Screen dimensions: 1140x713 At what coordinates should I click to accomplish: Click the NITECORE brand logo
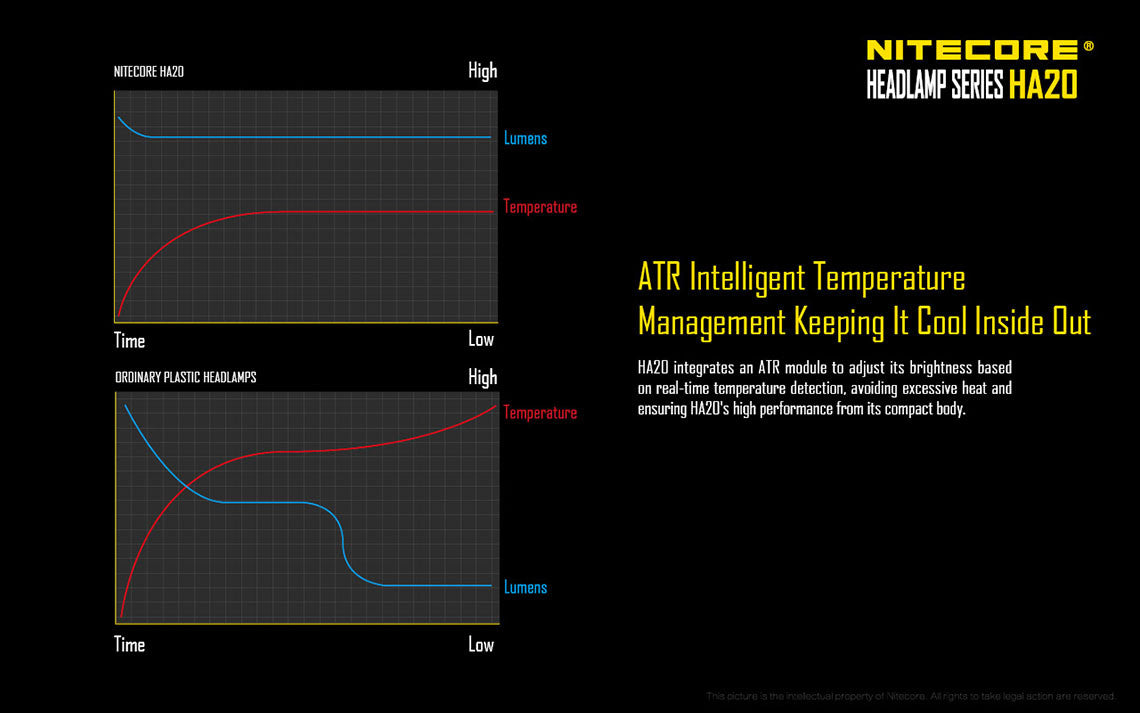point(971,50)
